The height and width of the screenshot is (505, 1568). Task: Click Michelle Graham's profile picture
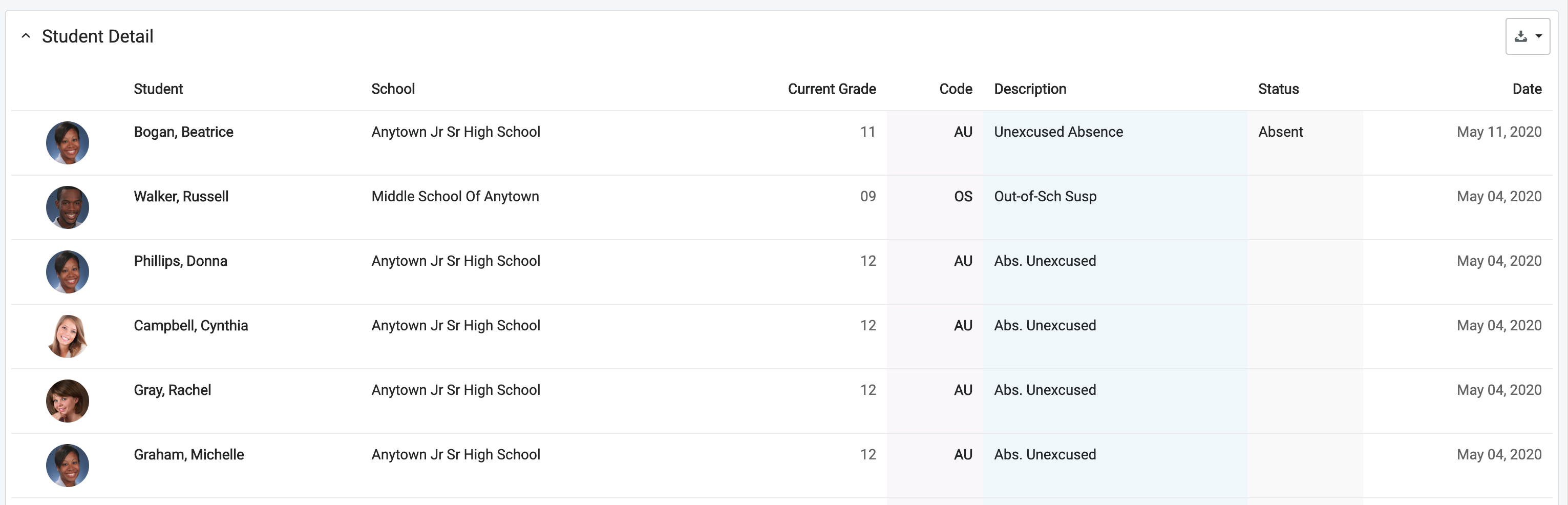pos(68,466)
